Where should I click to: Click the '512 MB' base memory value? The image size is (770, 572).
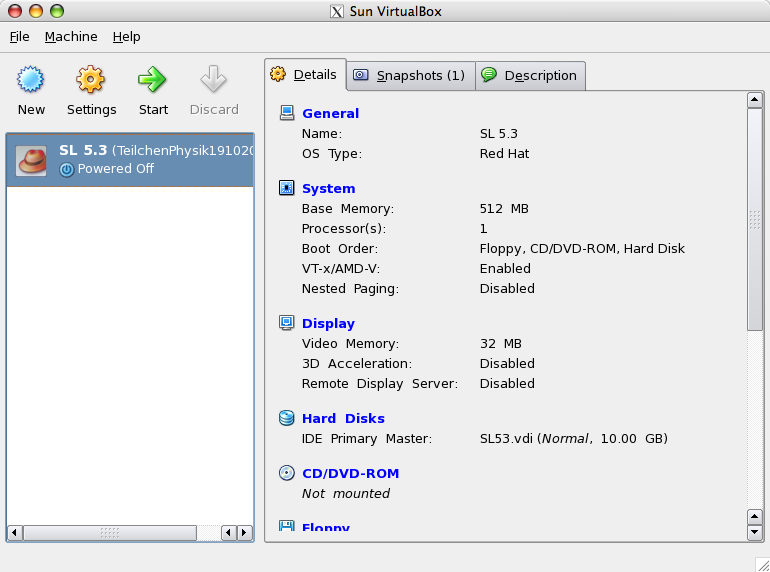504,209
